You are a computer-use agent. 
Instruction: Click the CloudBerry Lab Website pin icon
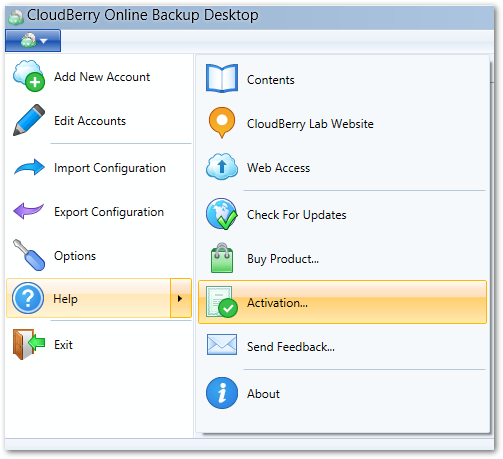click(x=222, y=123)
